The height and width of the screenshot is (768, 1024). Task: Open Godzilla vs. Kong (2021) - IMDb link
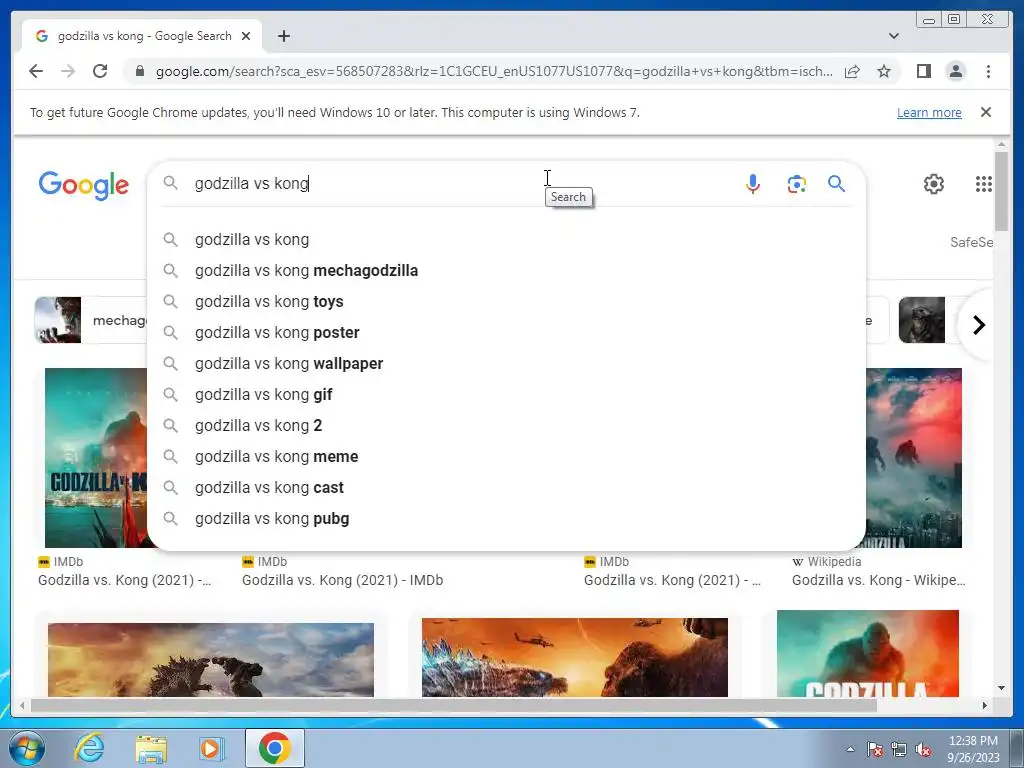[342, 580]
